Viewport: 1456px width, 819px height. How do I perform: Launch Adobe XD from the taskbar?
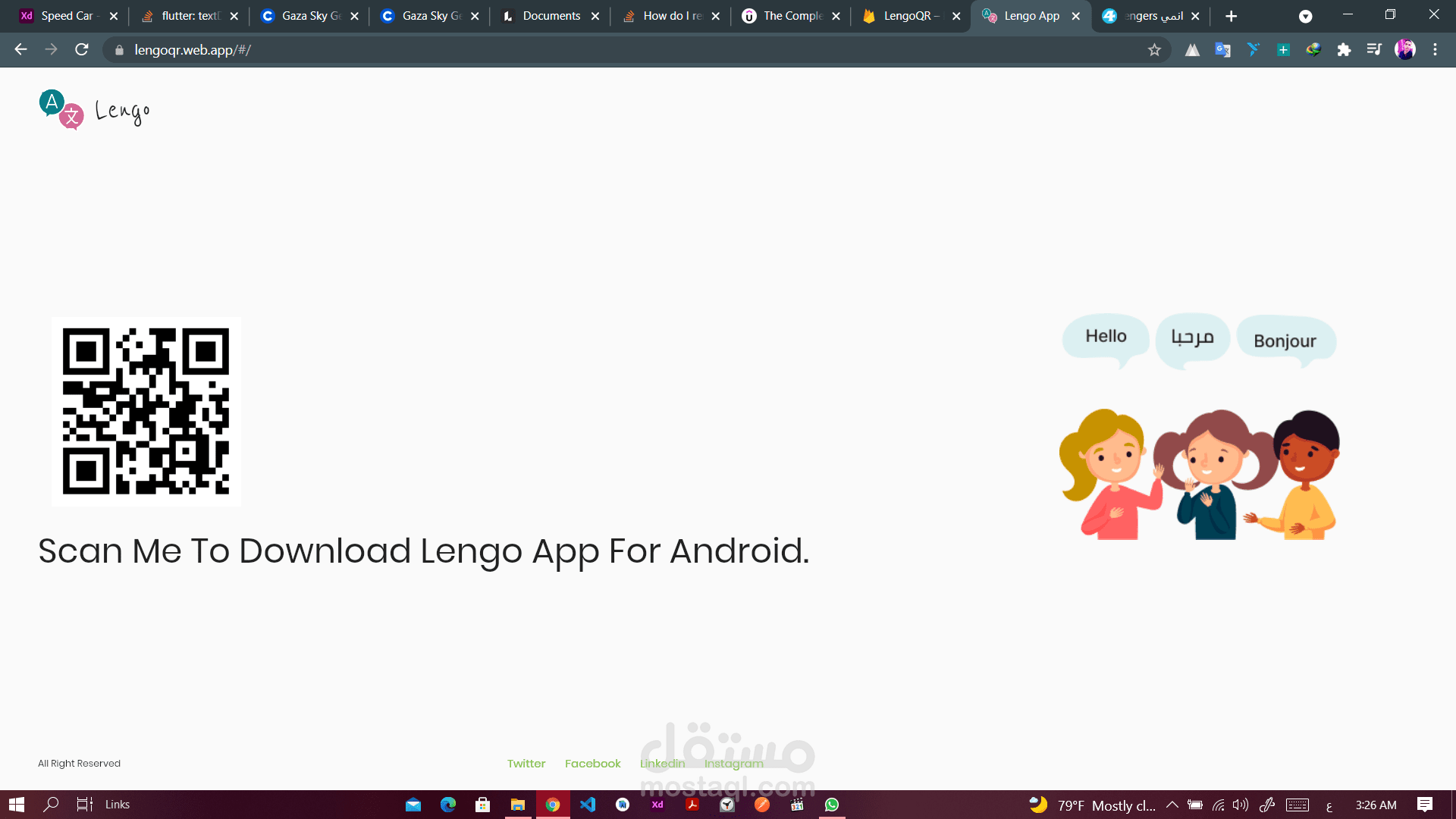[x=657, y=804]
